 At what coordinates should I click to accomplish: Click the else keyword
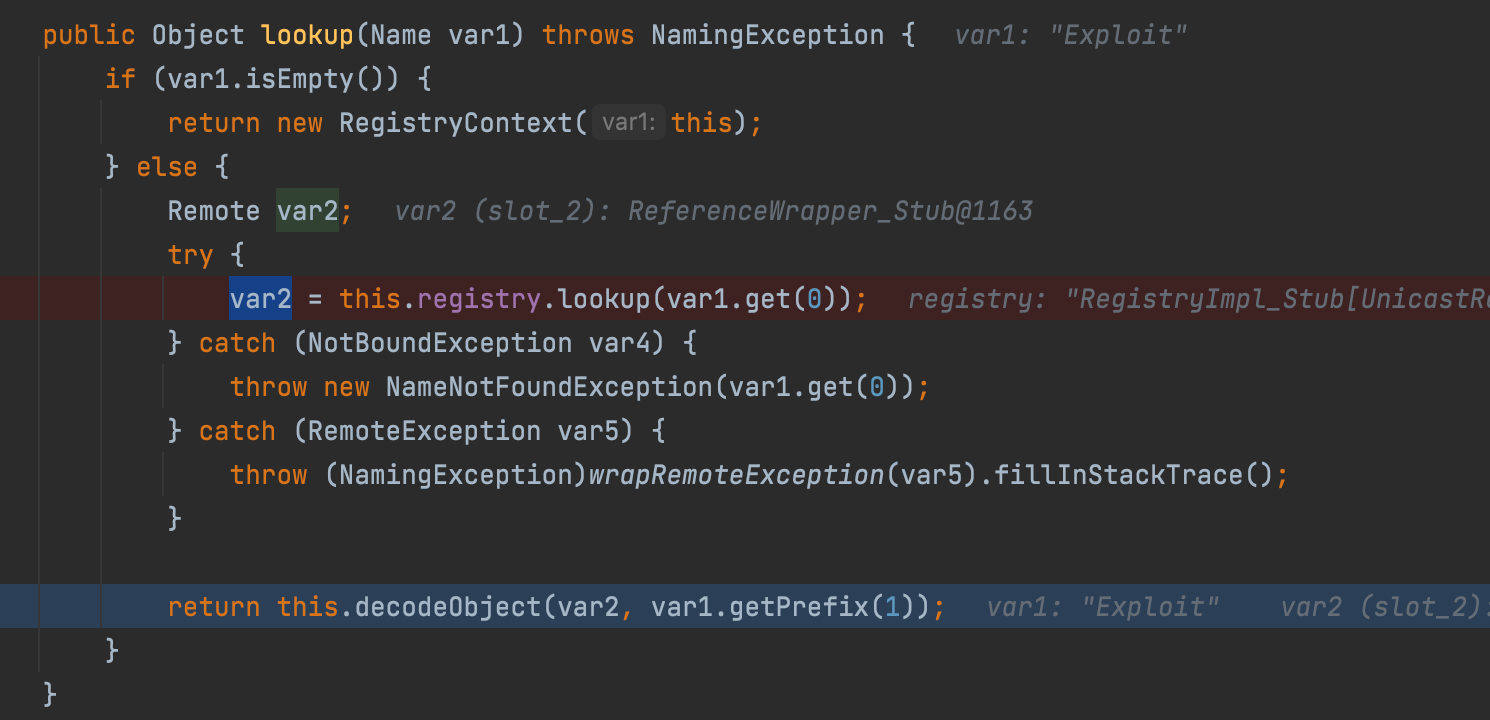(x=167, y=167)
